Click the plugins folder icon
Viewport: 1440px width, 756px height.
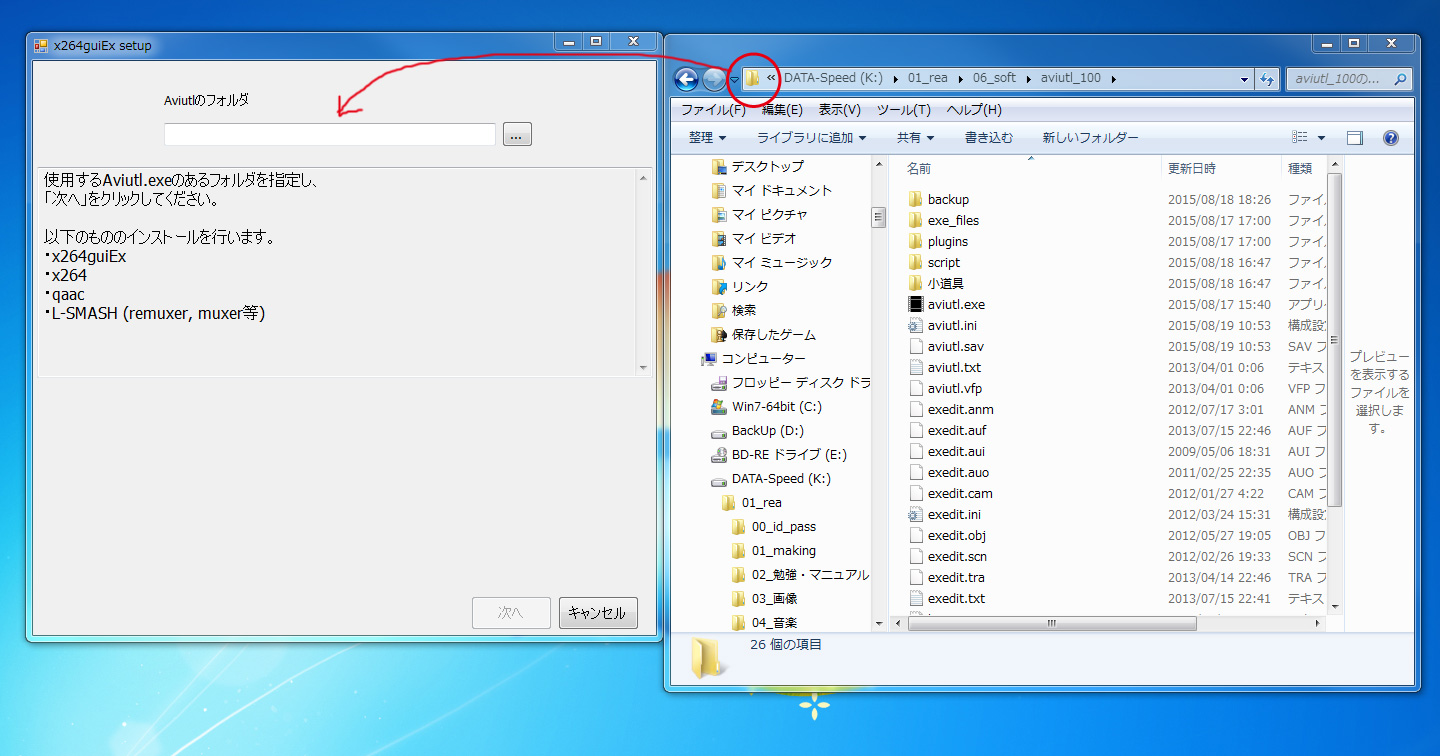[916, 241]
